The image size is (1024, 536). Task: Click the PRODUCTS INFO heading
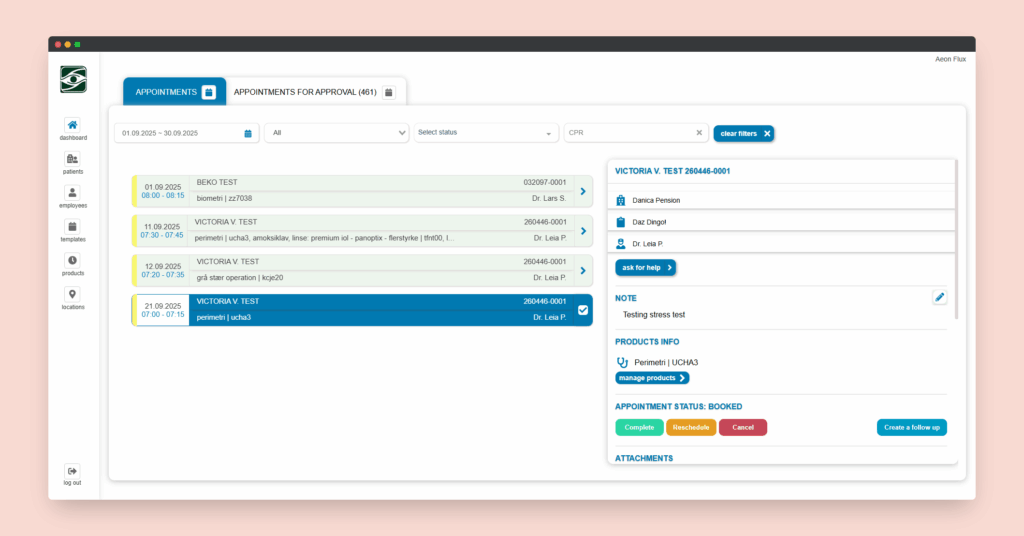pos(647,342)
